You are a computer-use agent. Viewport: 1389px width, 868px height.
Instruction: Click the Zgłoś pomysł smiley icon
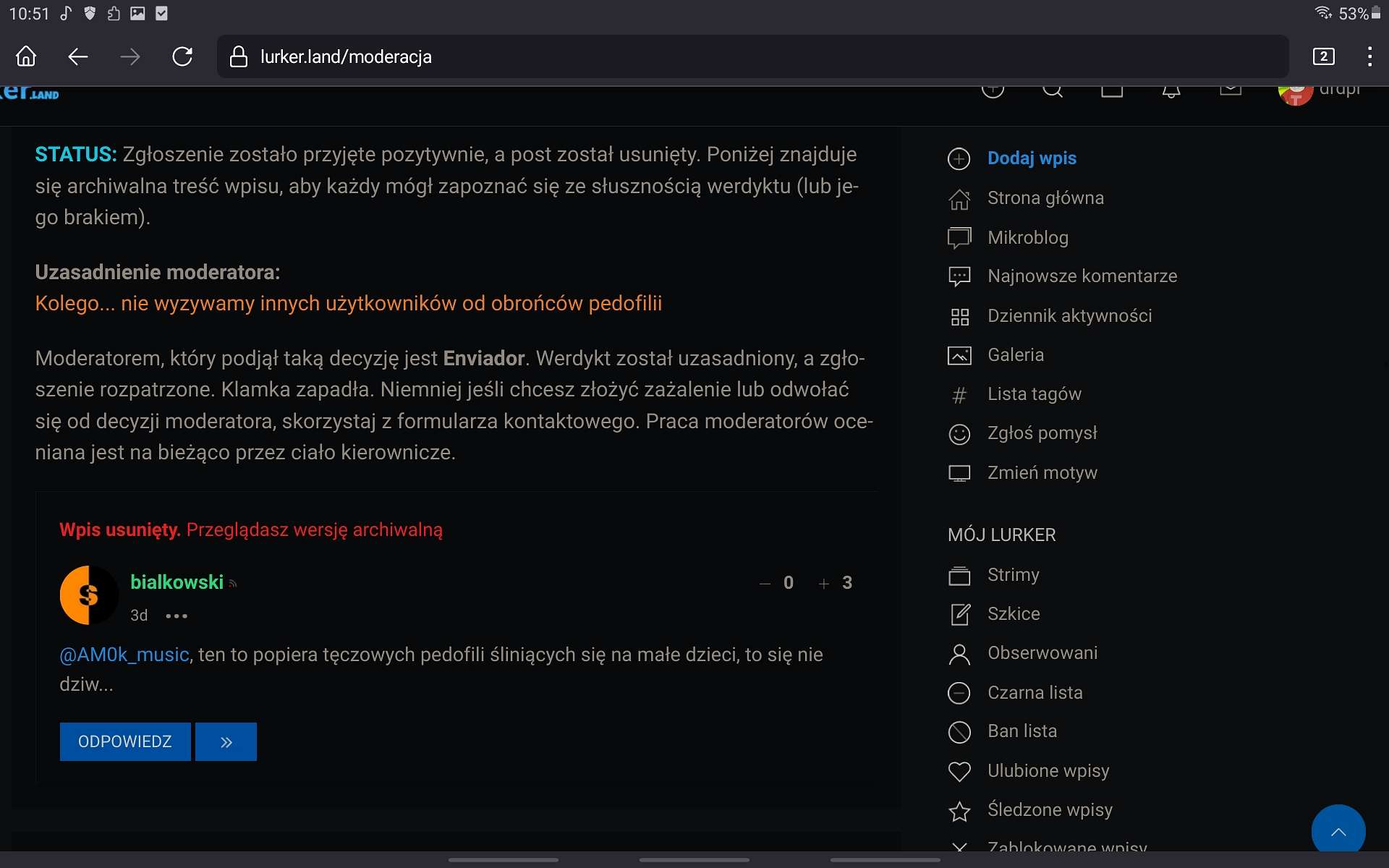point(959,434)
